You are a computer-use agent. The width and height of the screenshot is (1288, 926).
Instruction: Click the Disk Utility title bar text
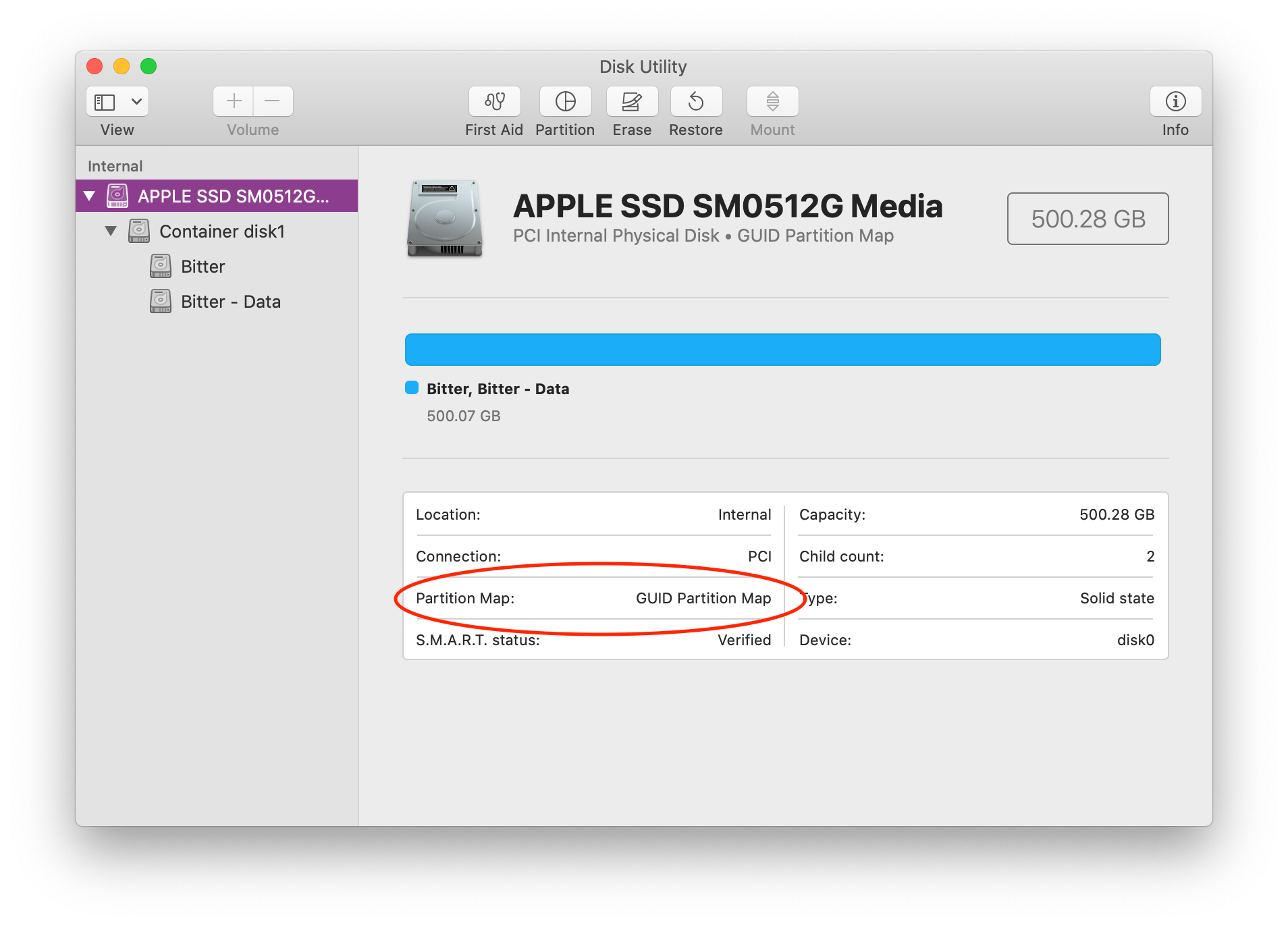point(643,66)
